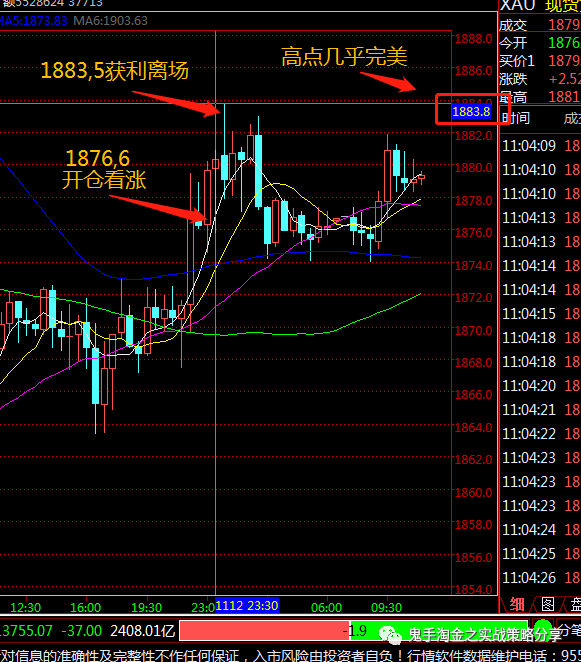The width and height of the screenshot is (581, 662).
Task: Click the 1856.0 price axis label
Action: point(473,557)
